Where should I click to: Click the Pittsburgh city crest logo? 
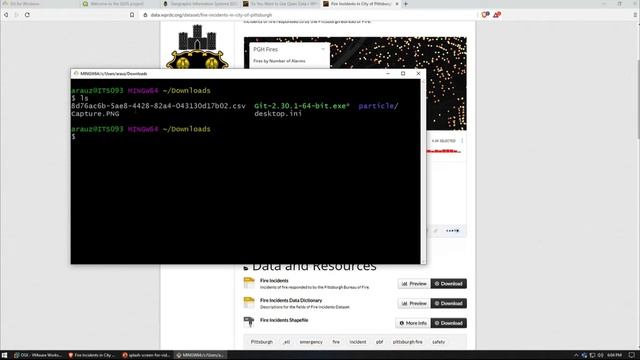point(197,47)
